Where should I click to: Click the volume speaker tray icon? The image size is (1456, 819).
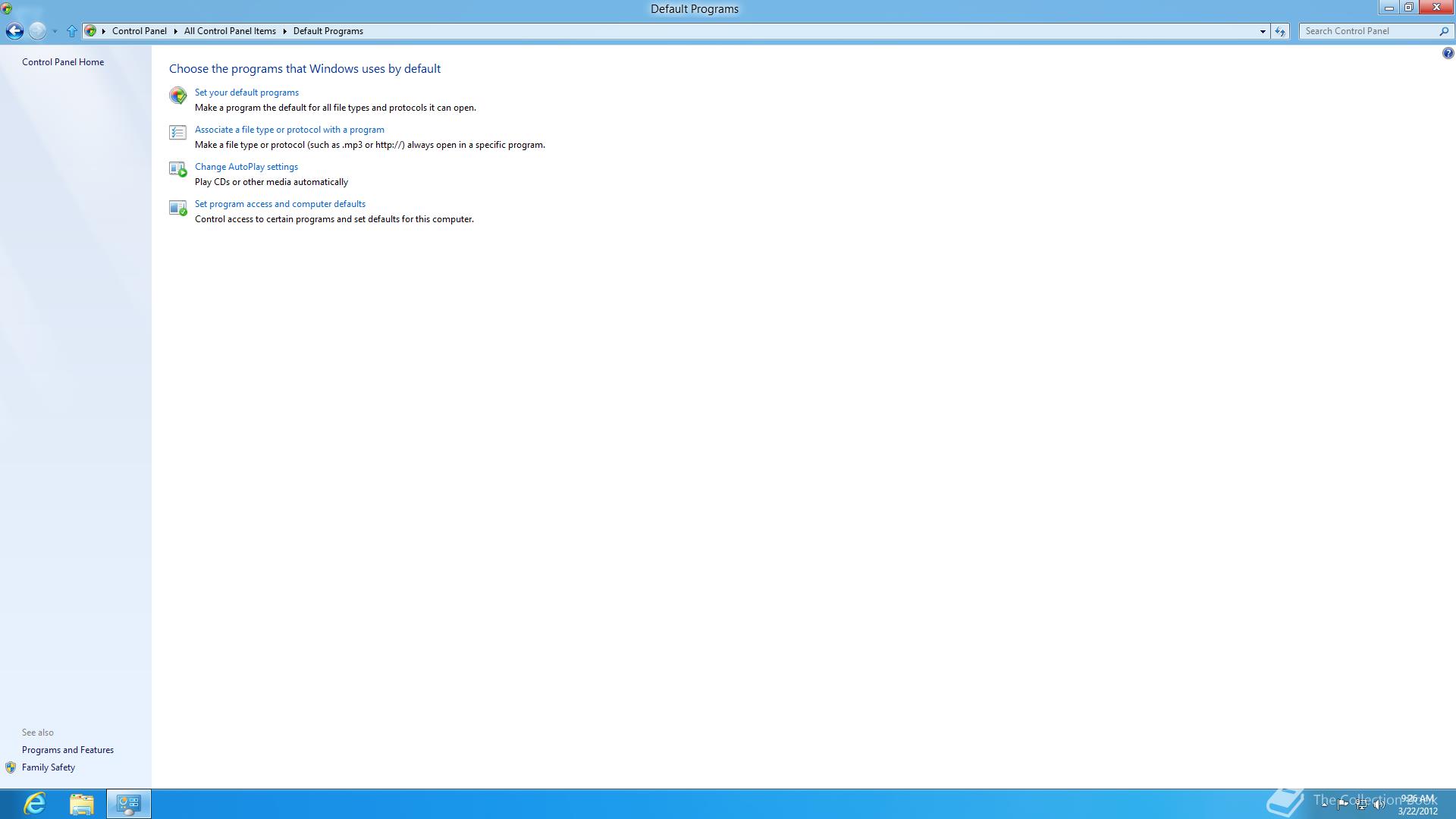click(x=1378, y=805)
